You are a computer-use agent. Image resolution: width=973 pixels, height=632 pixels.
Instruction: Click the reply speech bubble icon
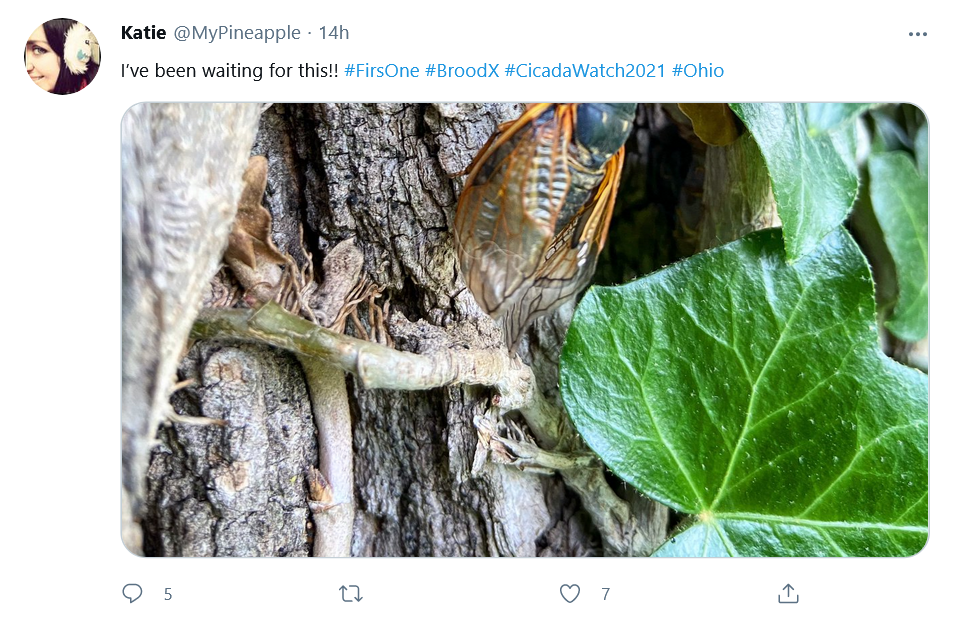[132, 594]
